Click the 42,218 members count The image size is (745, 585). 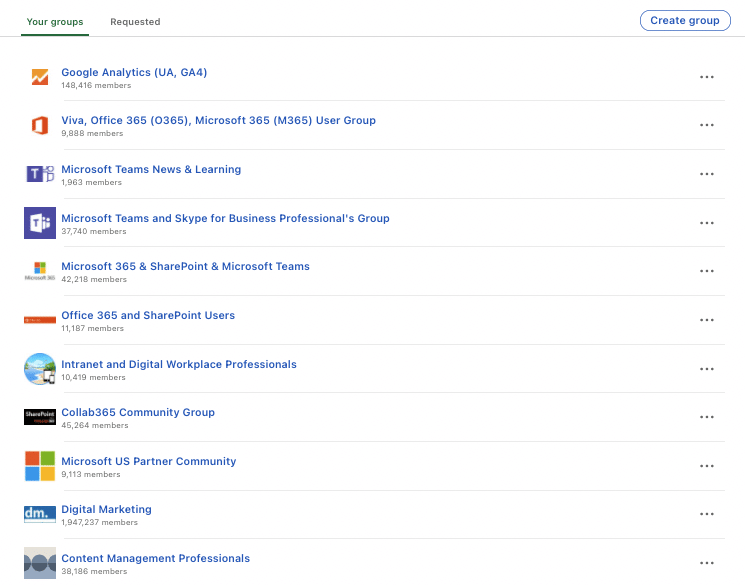point(94,279)
